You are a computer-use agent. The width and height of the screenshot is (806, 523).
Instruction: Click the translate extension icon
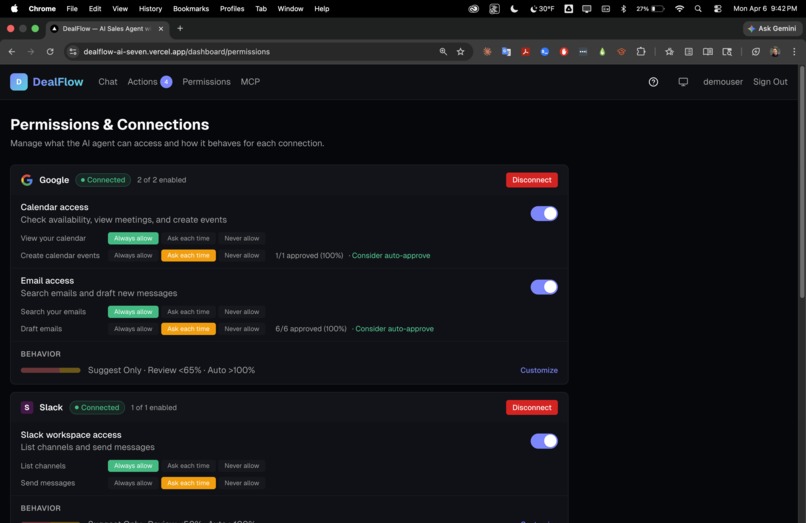point(506,51)
